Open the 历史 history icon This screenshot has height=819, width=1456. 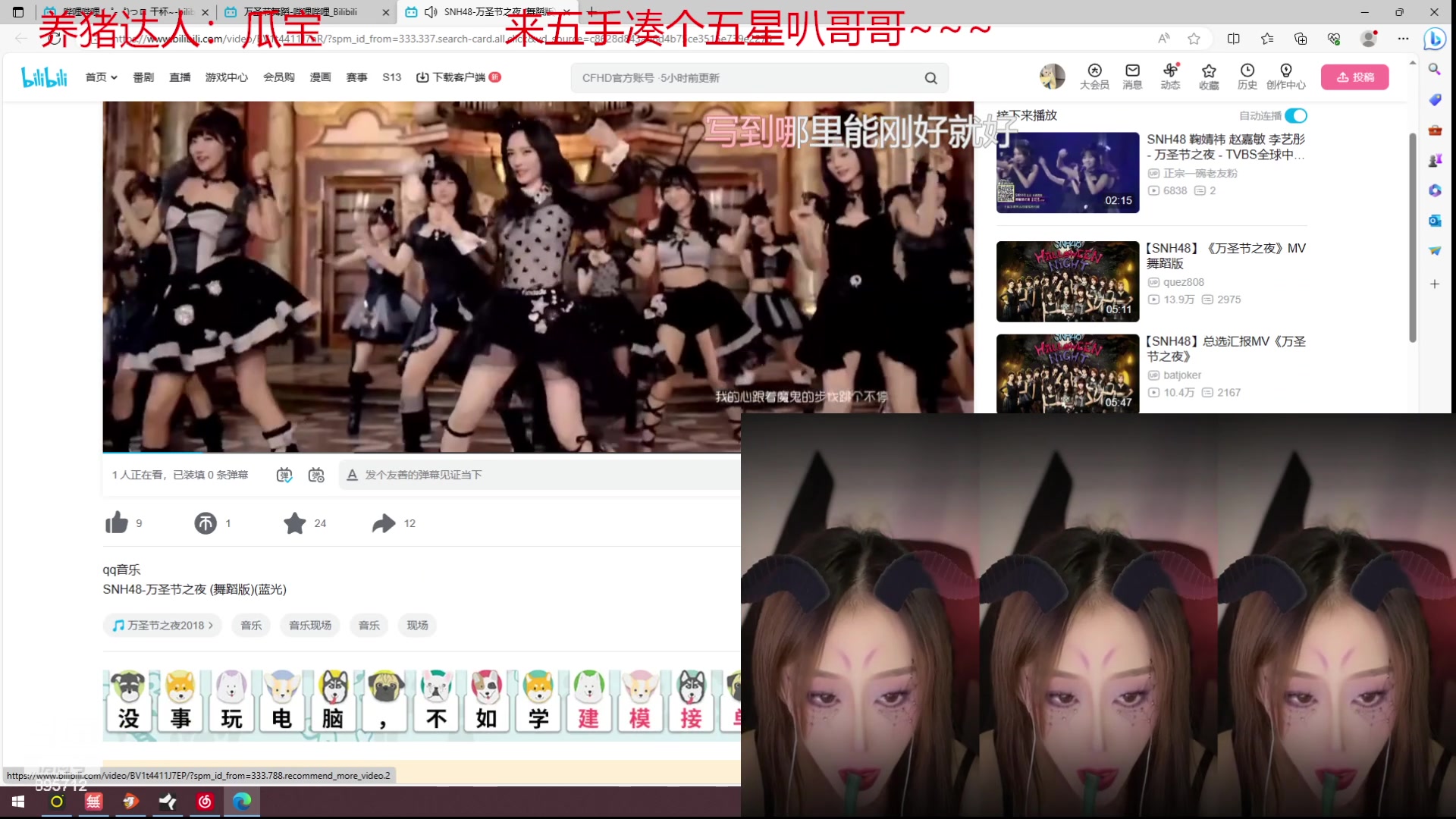1247,77
